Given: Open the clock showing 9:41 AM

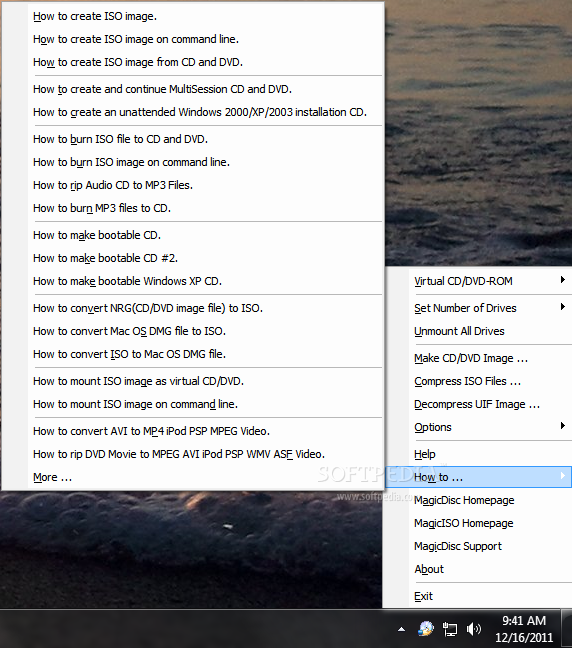Looking at the screenshot, I should pos(524,629).
